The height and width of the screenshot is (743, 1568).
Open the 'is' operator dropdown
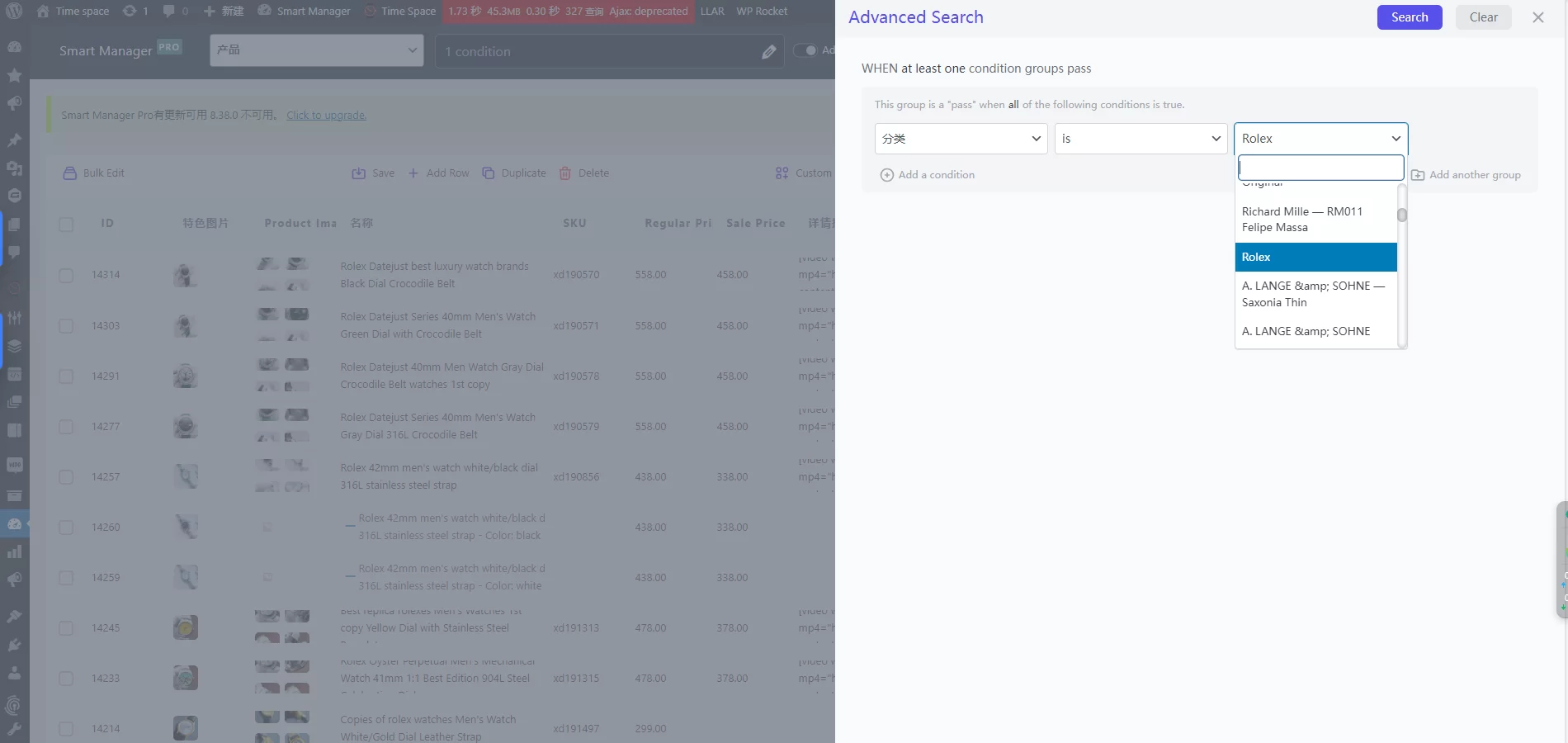pyautogui.click(x=1141, y=139)
